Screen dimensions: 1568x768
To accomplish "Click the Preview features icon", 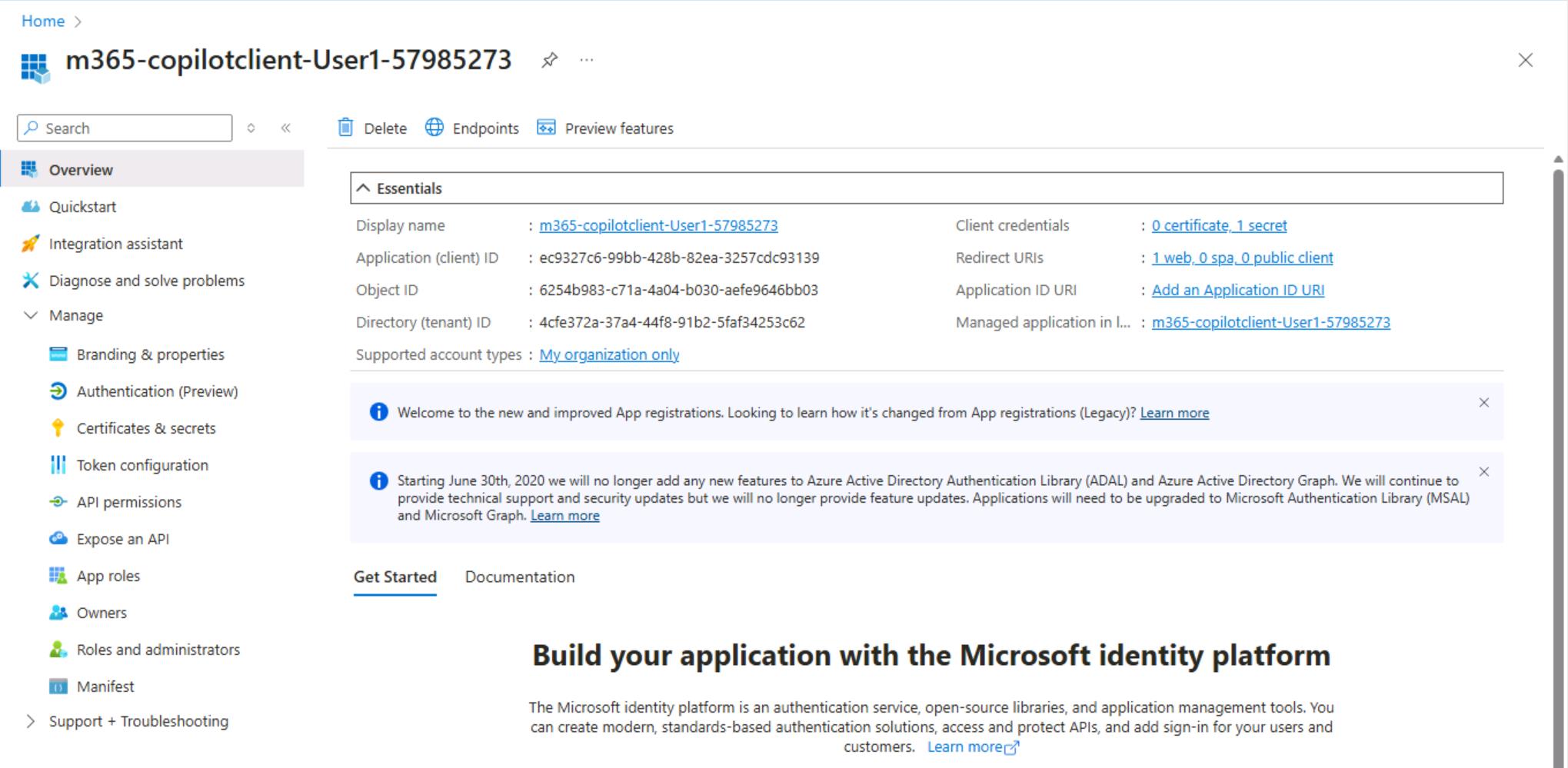I will click(546, 128).
